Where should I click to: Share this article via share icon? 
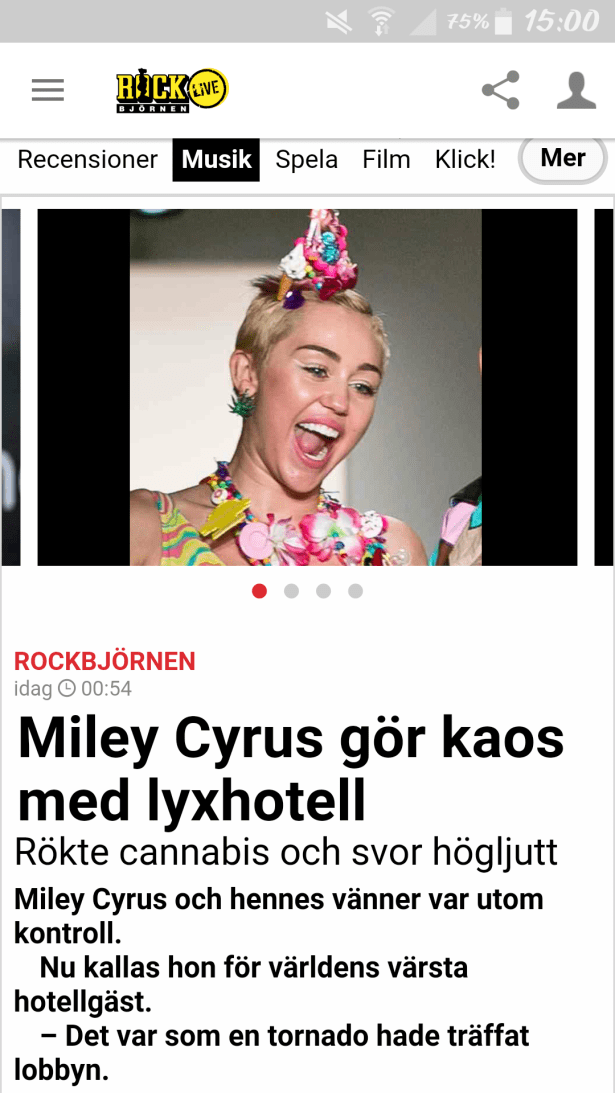[x=501, y=90]
